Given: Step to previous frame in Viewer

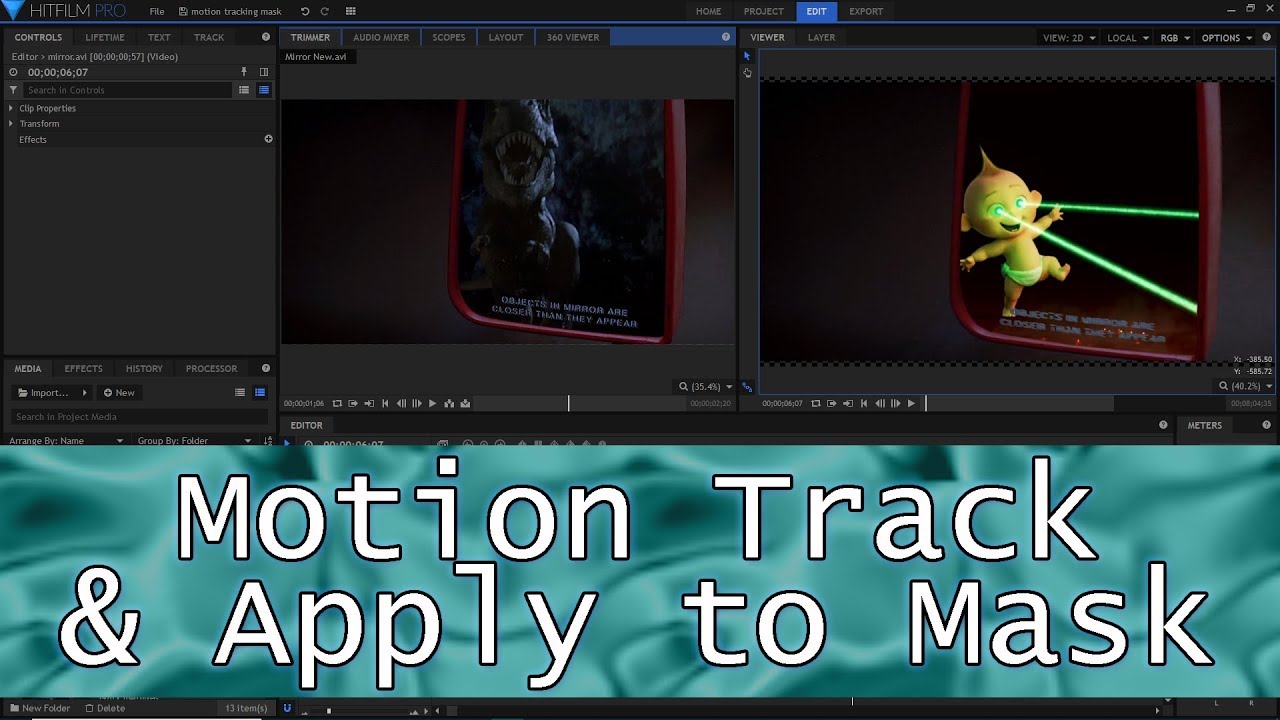Looking at the screenshot, I should [x=880, y=403].
